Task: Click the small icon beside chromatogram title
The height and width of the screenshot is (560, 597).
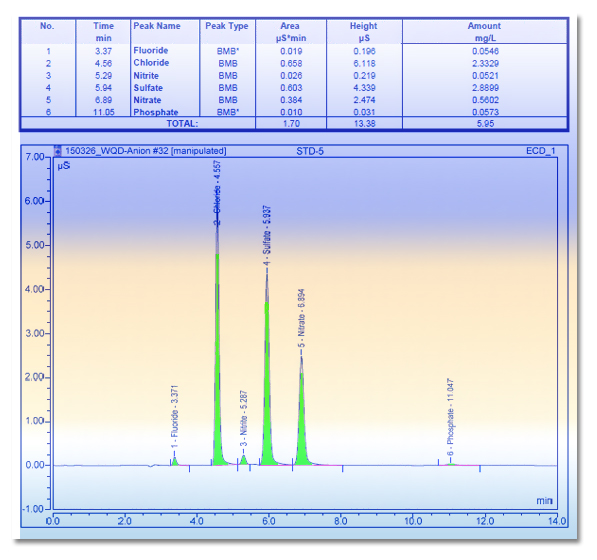Action: [57, 151]
